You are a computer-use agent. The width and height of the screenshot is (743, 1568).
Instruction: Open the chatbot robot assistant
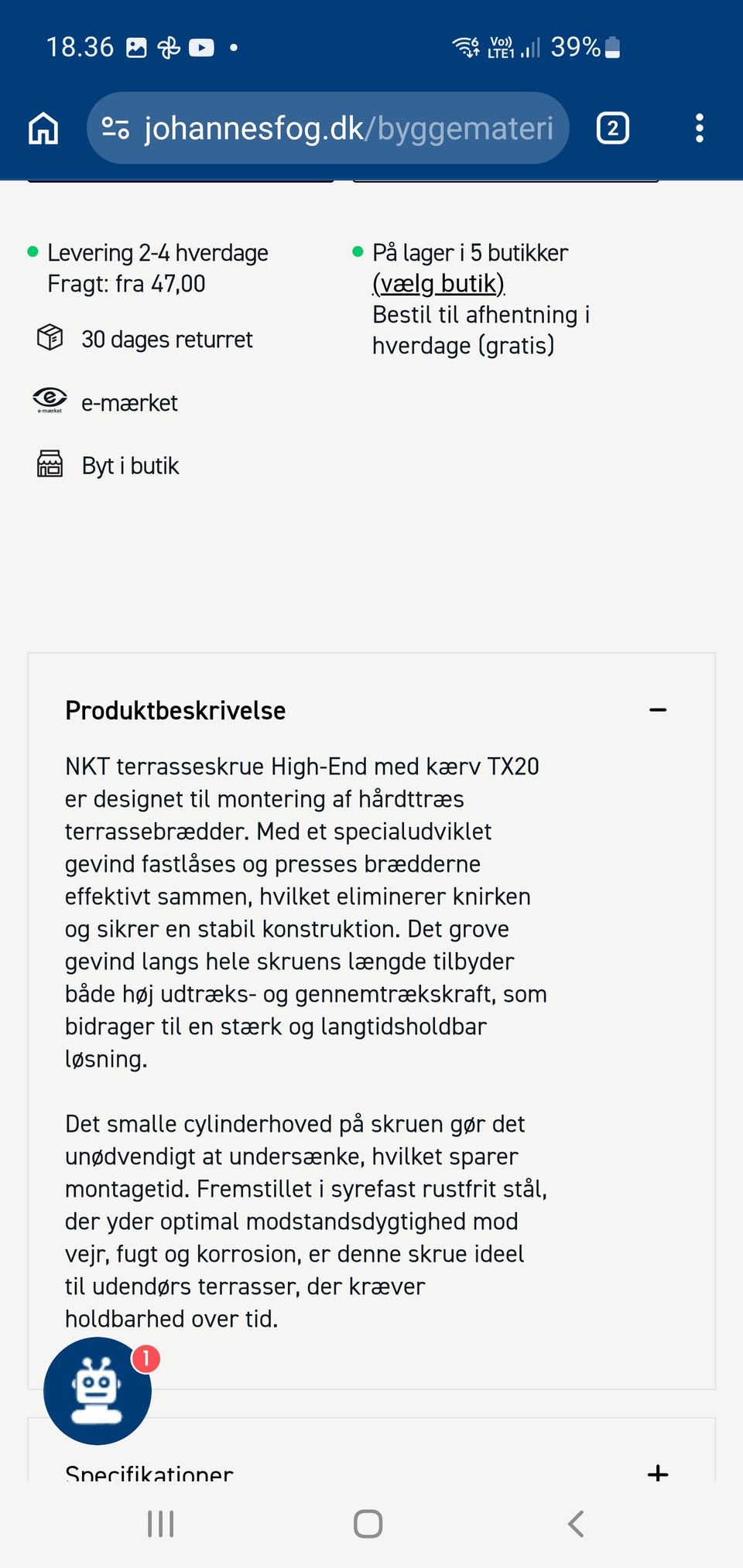[98, 1391]
